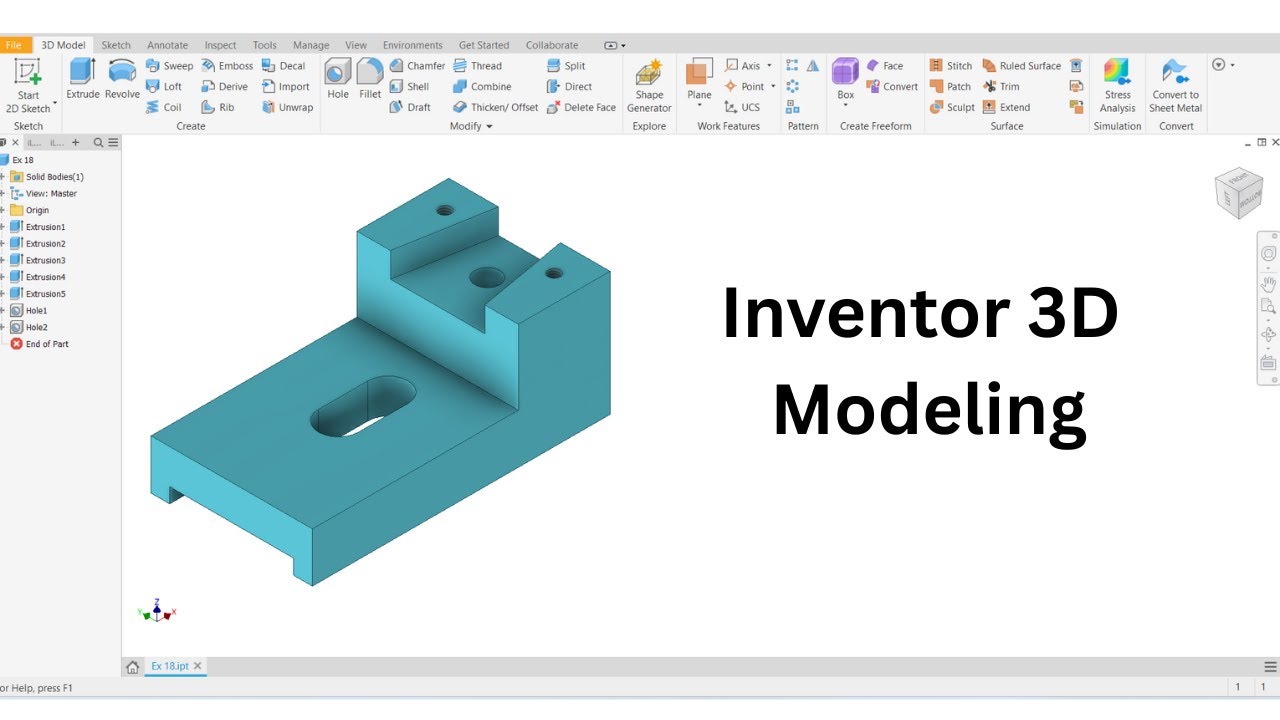Viewport: 1280px width, 720px height.
Task: Use the surface Extend tool
Action: coord(1006,107)
